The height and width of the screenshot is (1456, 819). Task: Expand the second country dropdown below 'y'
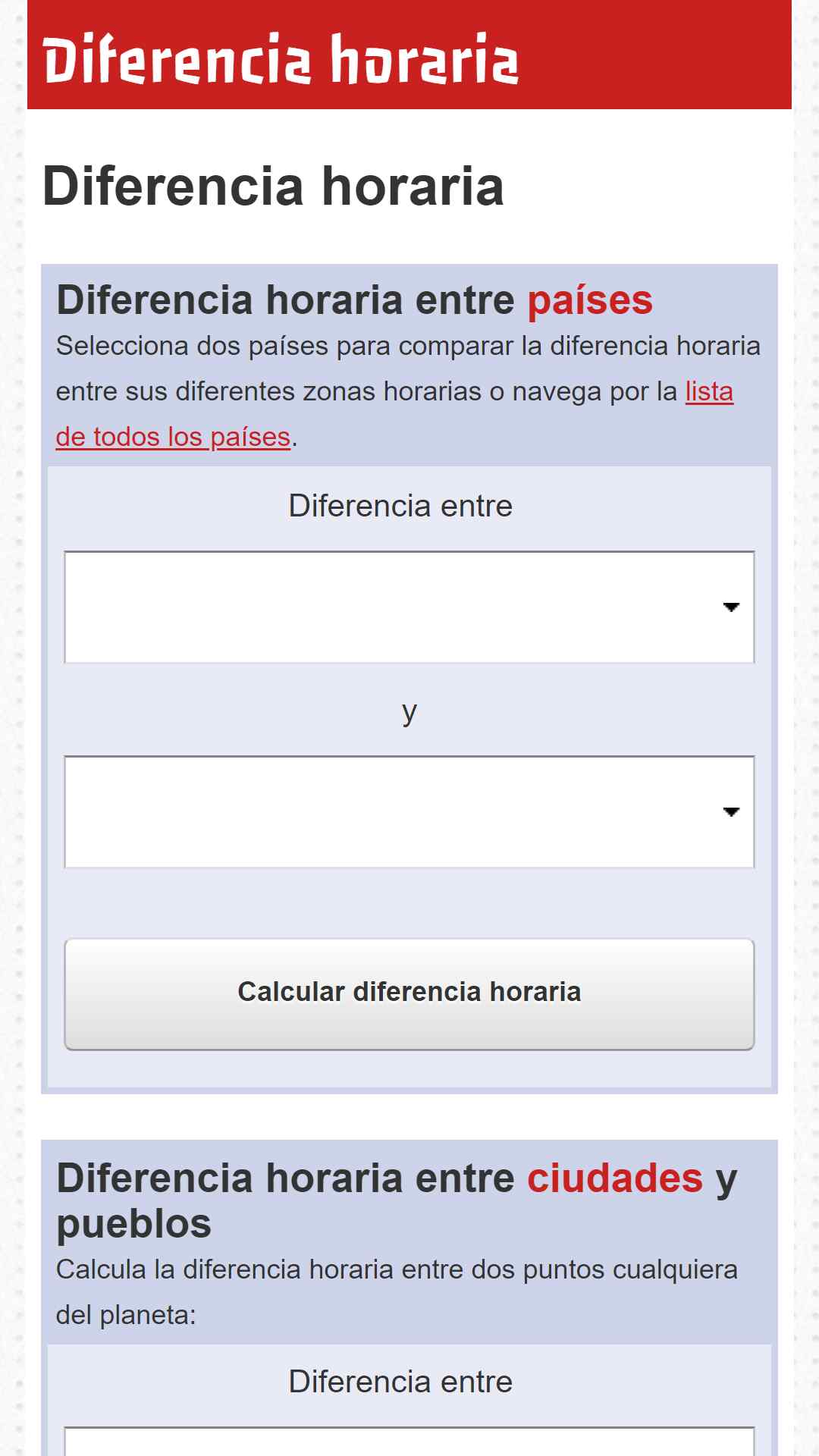pos(409,812)
